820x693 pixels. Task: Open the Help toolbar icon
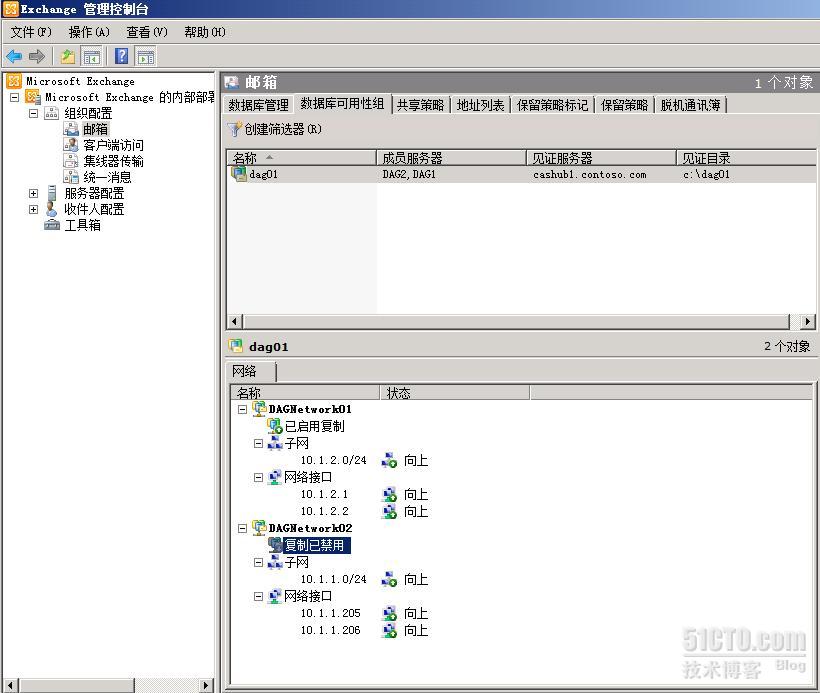pos(121,56)
